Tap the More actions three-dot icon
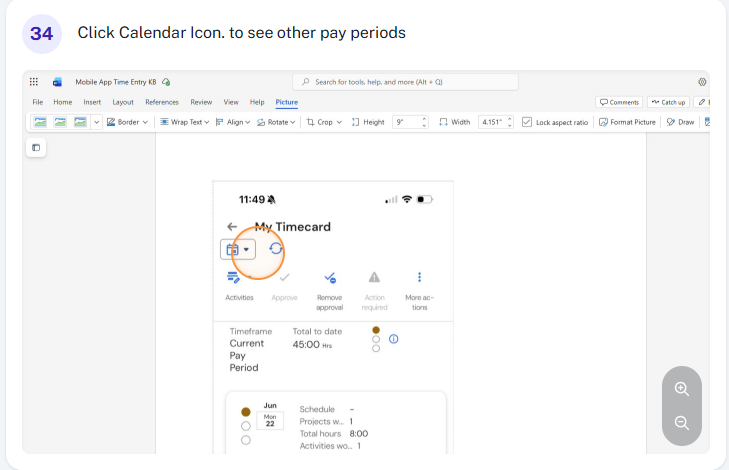The height and width of the screenshot is (470, 729). [419, 277]
